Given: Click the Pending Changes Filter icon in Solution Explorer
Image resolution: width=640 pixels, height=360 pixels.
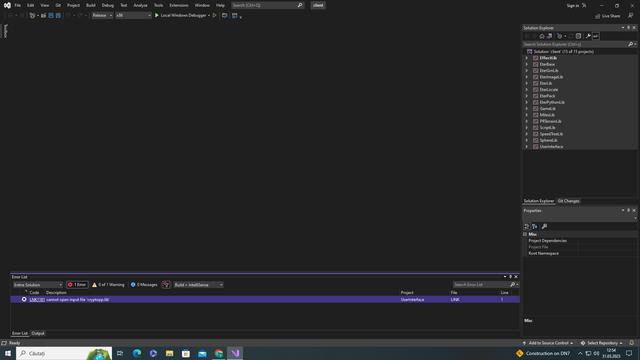Looking at the screenshot, I should coord(560,36).
